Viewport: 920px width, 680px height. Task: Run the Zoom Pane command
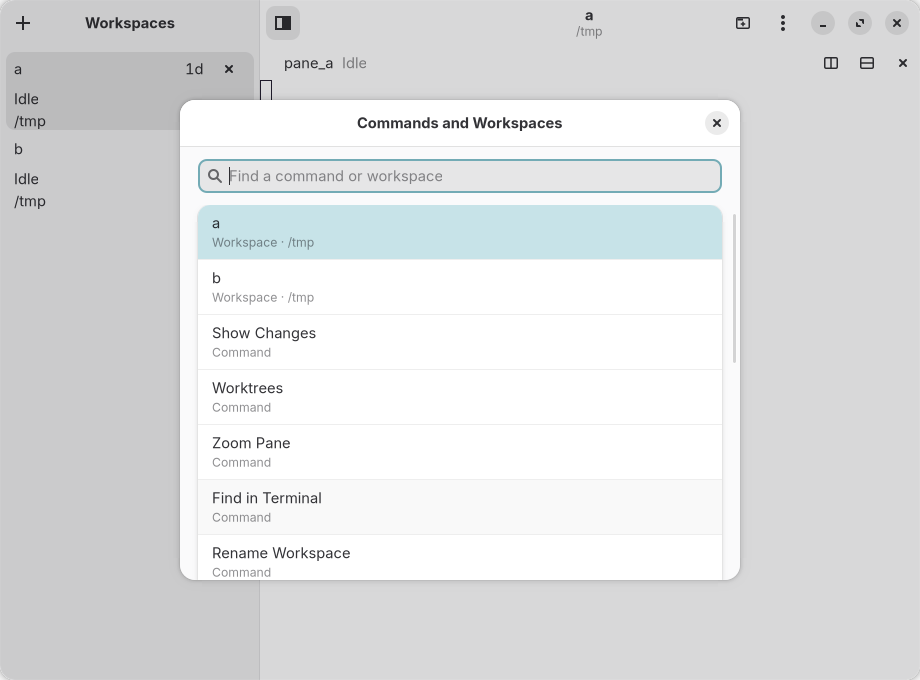click(460, 452)
